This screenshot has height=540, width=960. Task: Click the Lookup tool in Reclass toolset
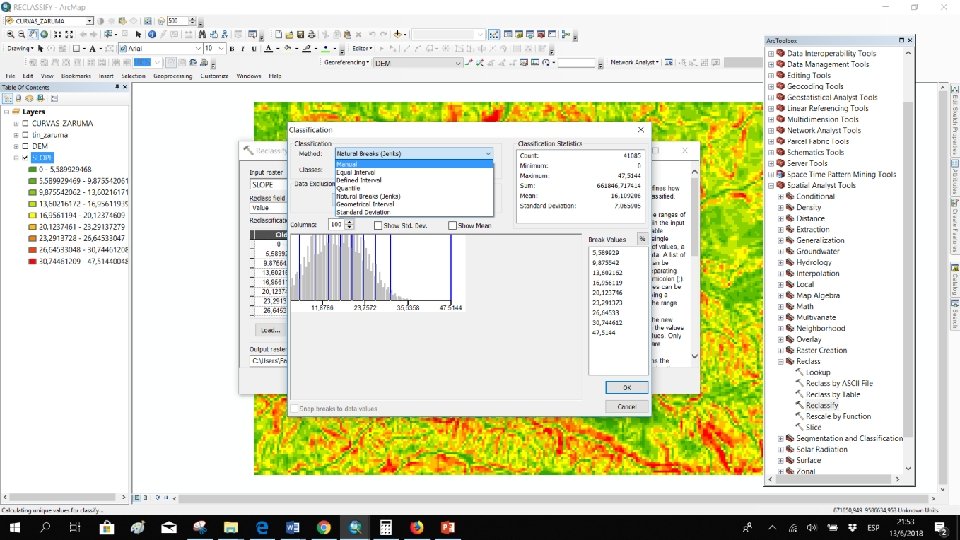click(817, 372)
